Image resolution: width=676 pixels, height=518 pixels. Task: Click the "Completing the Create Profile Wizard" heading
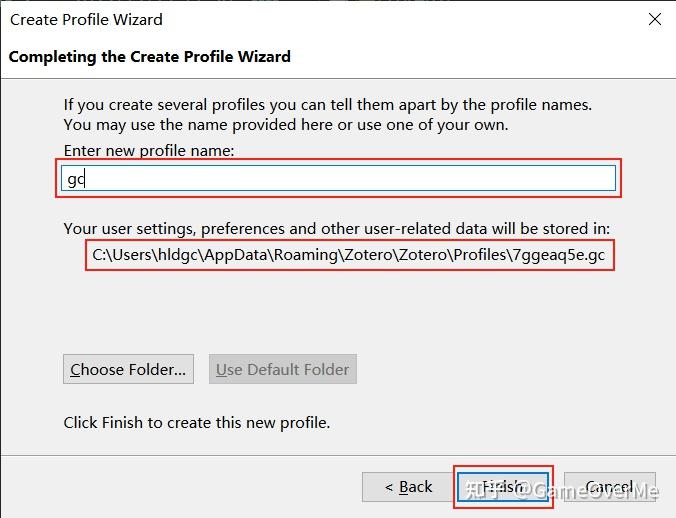150,56
